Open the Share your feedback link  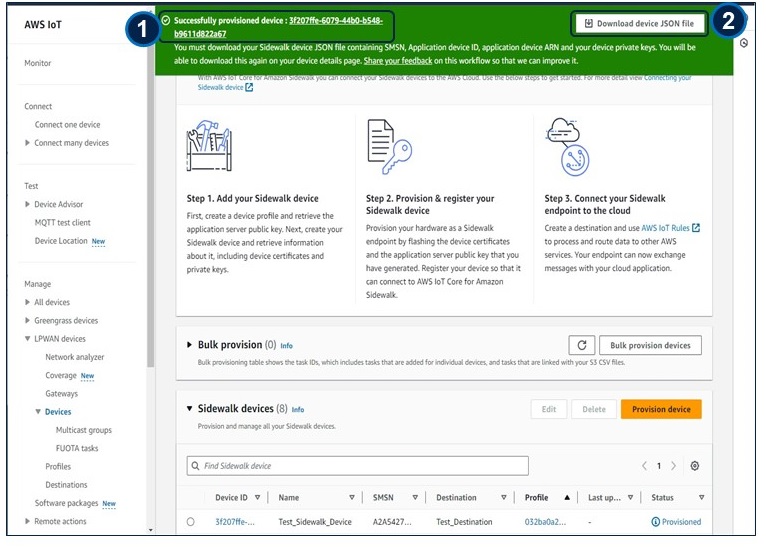[x=398, y=61]
